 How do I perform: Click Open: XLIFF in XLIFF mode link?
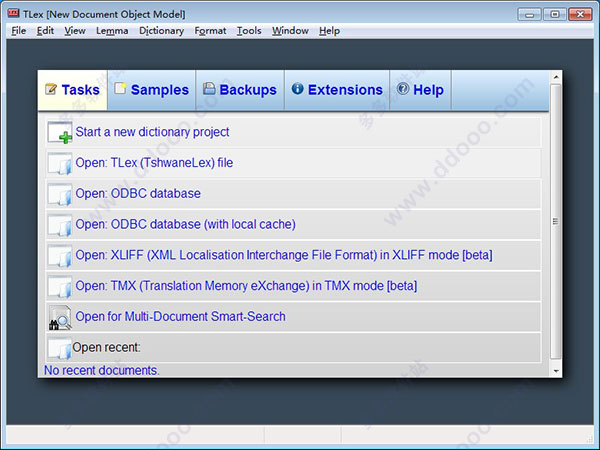coord(284,255)
